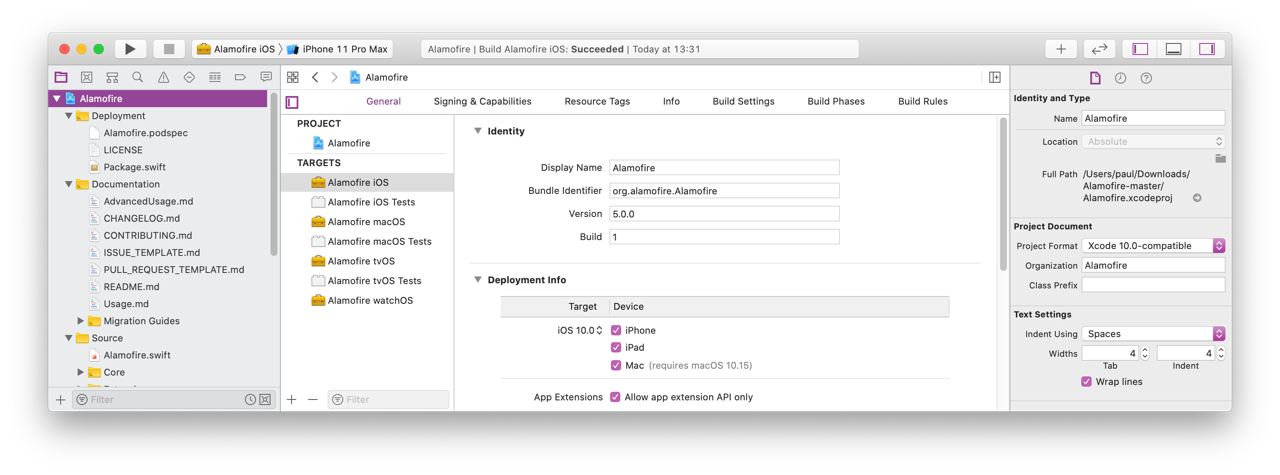Uncheck the iPad device checkbox
The height and width of the screenshot is (475, 1280).
point(616,348)
